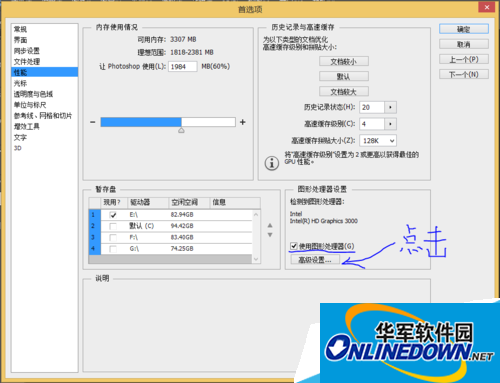Click the scratch disk list scrollbar up arrow
500x383 pixels.
click(256, 215)
